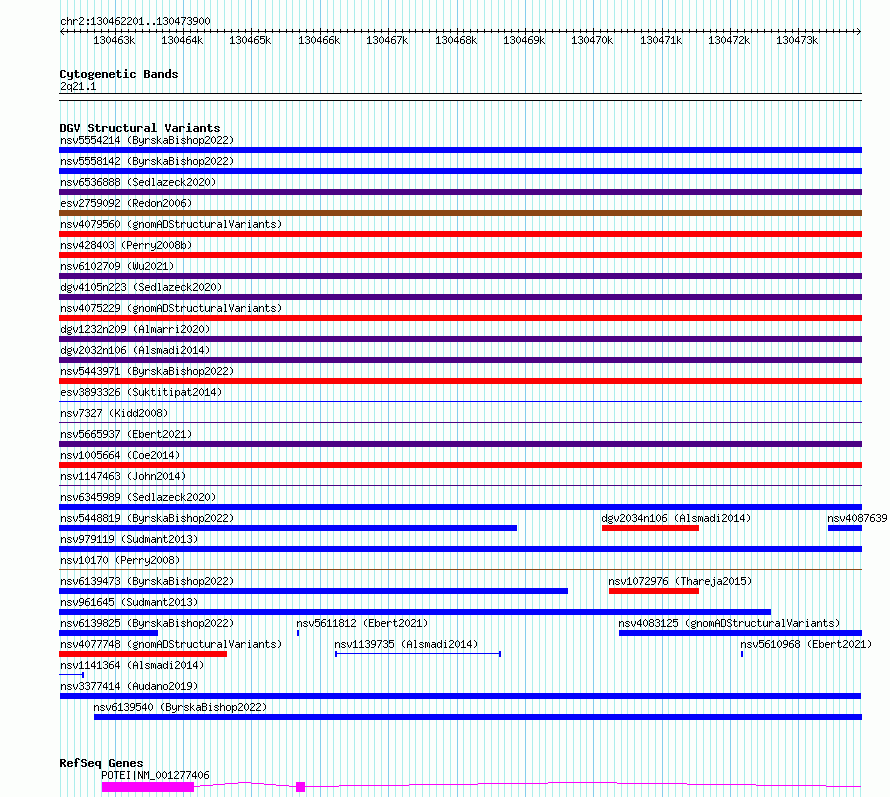This screenshot has height=797, width=890.
Task: Click the 2q21.1 band label
Action: [x=78, y=87]
